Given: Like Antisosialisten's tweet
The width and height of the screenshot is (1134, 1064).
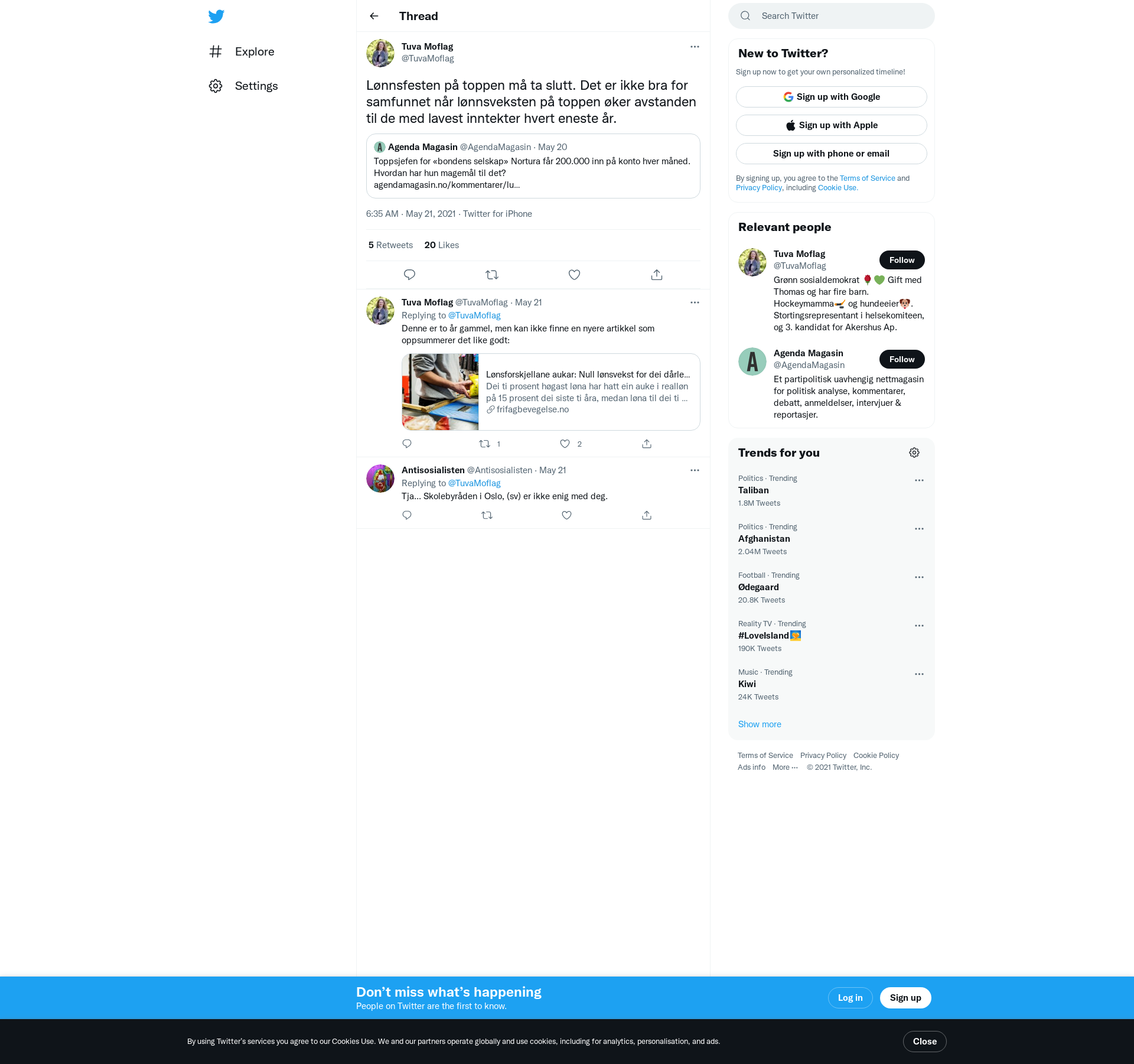Looking at the screenshot, I should (567, 515).
